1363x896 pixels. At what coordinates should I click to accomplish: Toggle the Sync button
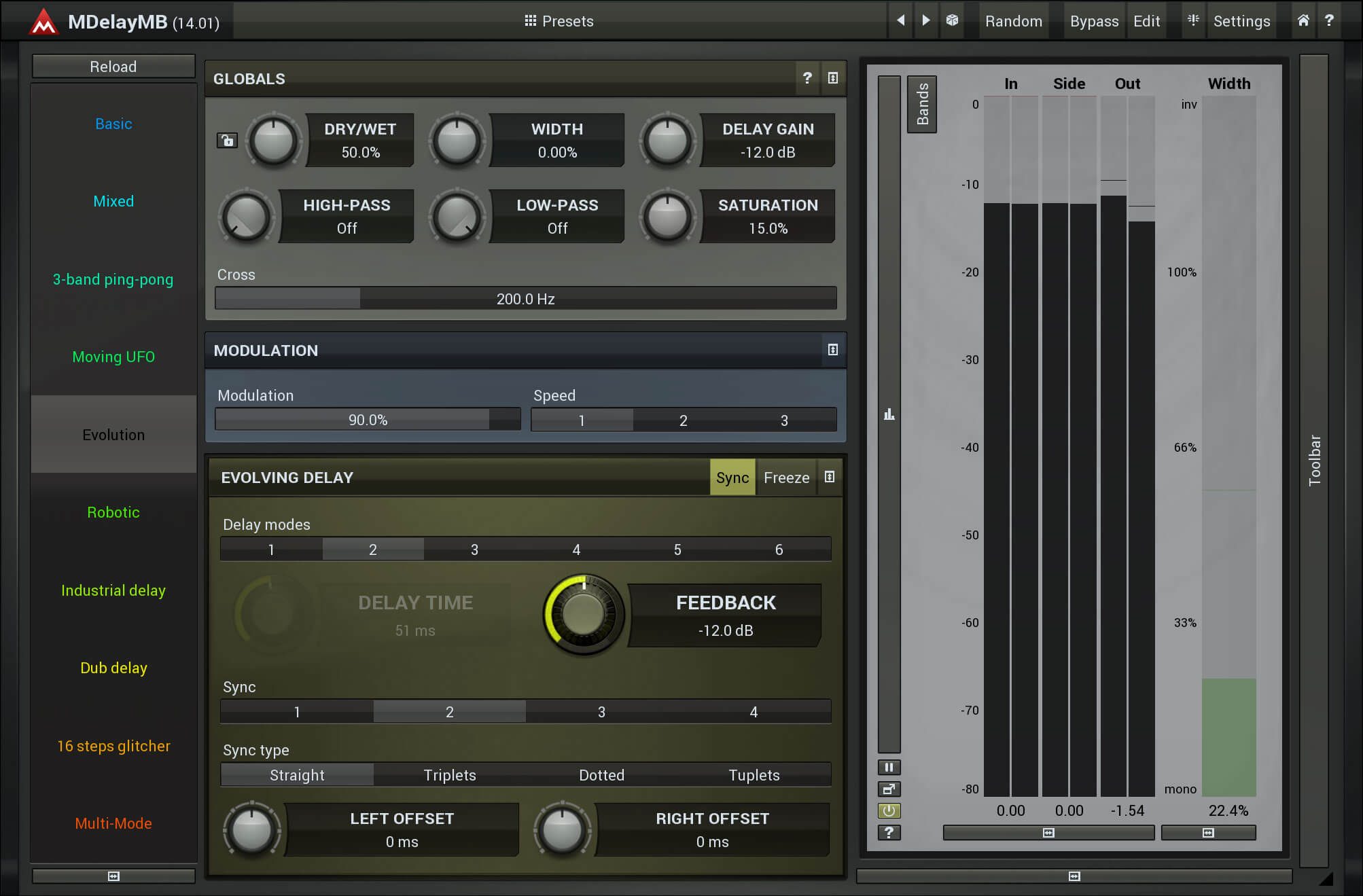[732, 478]
